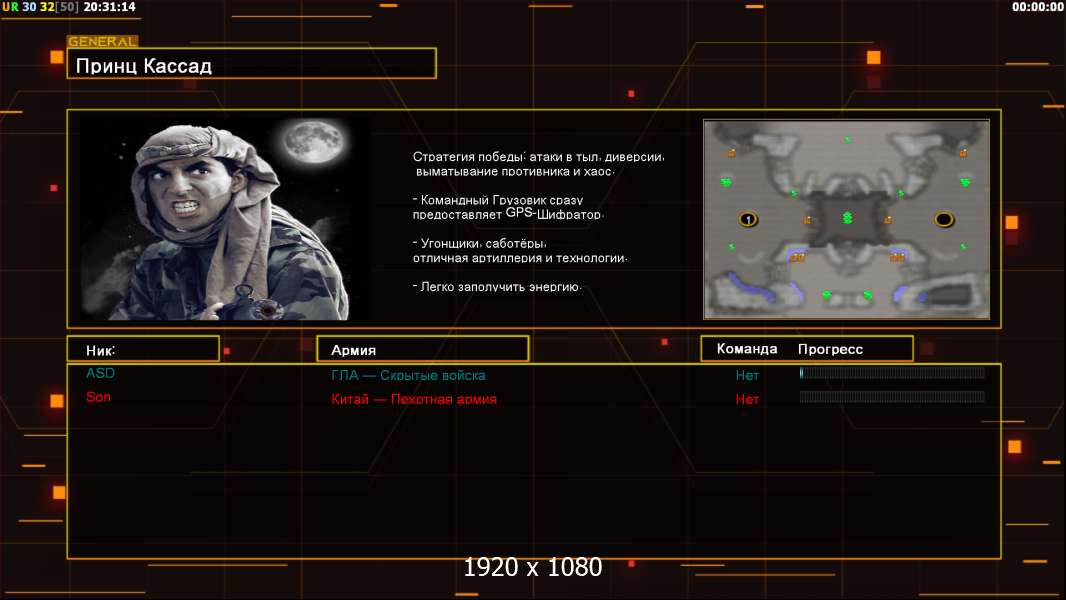
Task: Click the 'Принц Кассад' general name field
Action: 252,64
